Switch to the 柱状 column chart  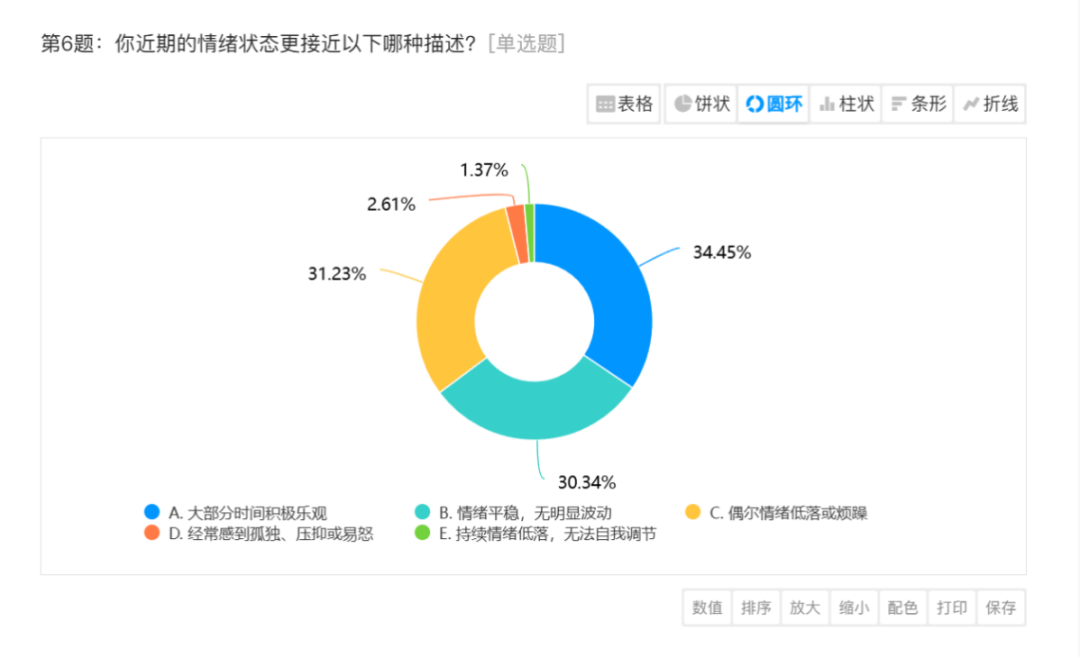846,104
